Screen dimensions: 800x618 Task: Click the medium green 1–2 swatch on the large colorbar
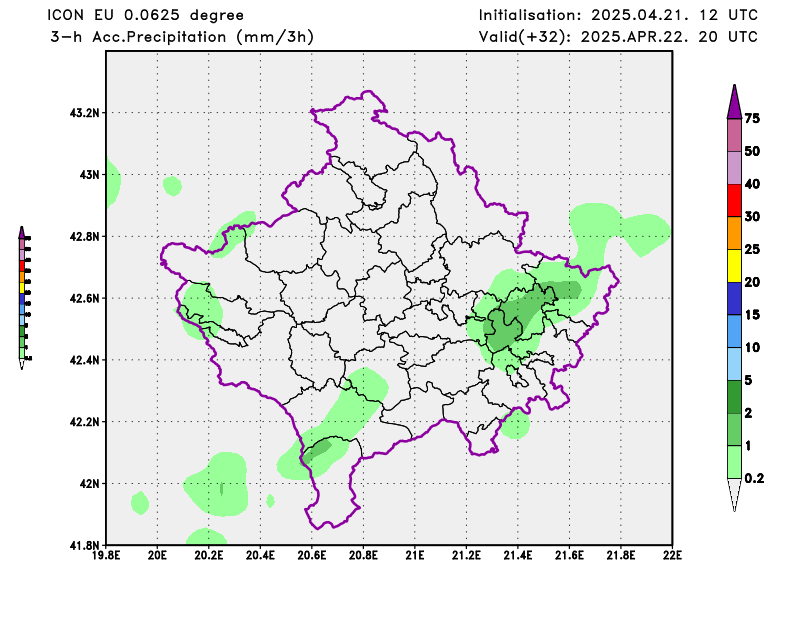pos(734,429)
